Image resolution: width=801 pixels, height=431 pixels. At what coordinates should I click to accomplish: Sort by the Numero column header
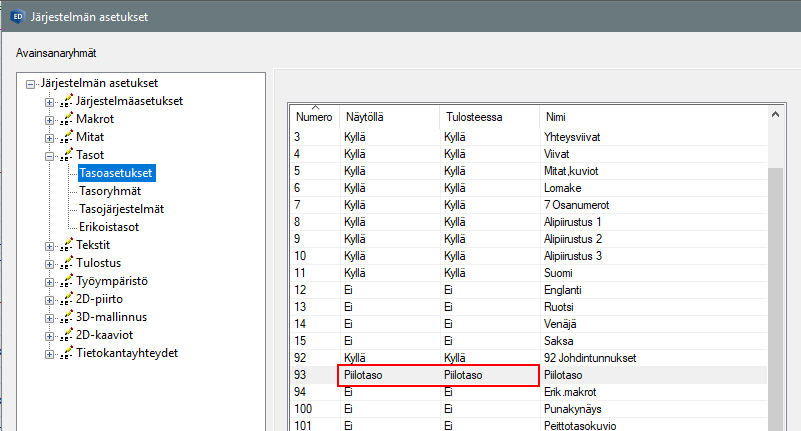[x=313, y=117]
